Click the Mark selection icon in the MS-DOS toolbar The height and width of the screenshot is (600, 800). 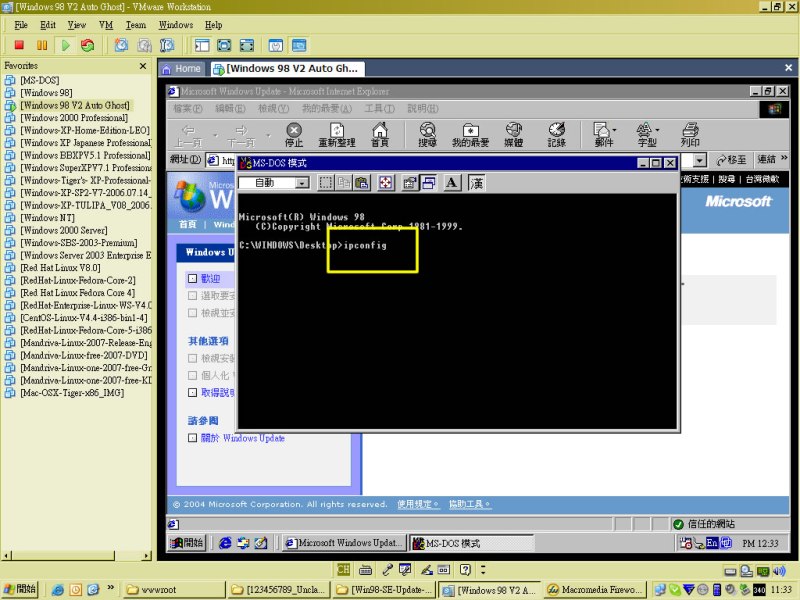[326, 183]
